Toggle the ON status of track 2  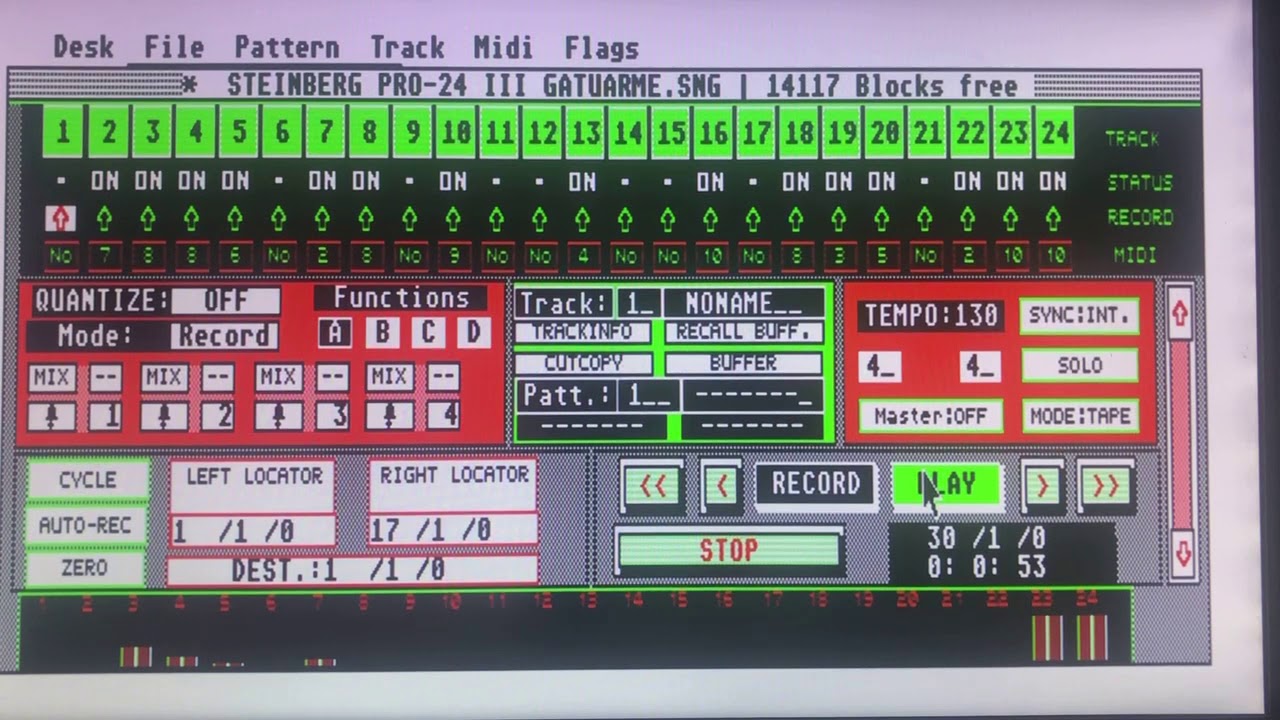[x=105, y=181]
